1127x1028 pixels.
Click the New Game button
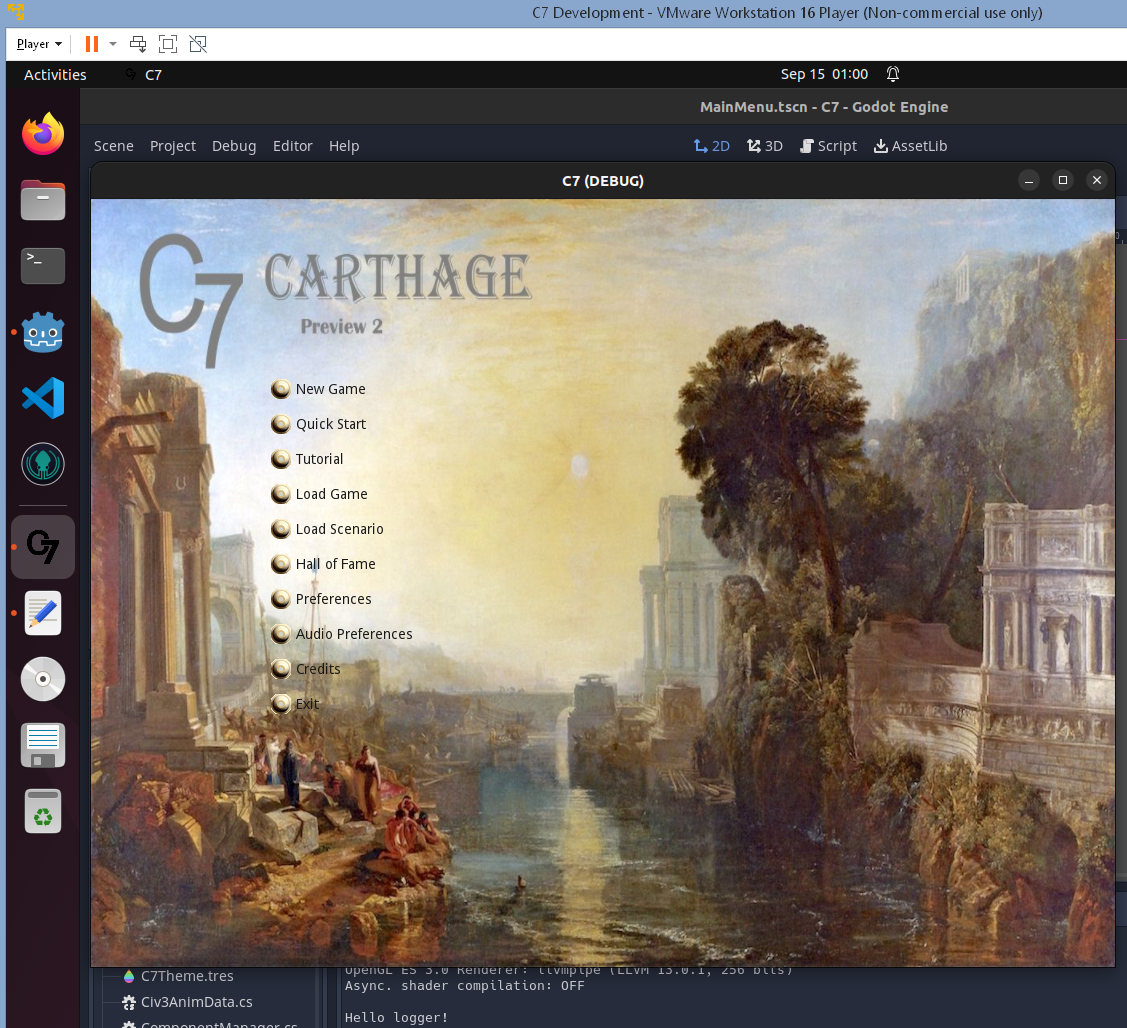click(x=330, y=389)
